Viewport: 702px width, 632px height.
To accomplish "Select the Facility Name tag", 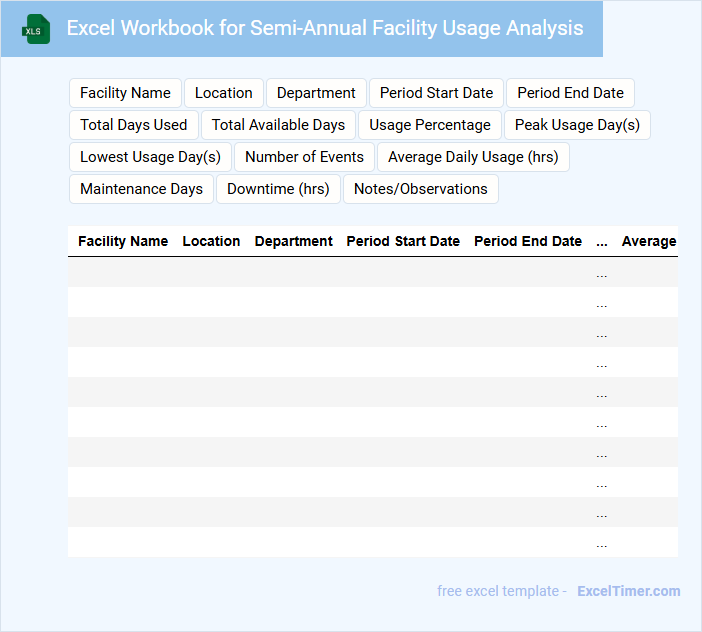I will [x=125, y=93].
